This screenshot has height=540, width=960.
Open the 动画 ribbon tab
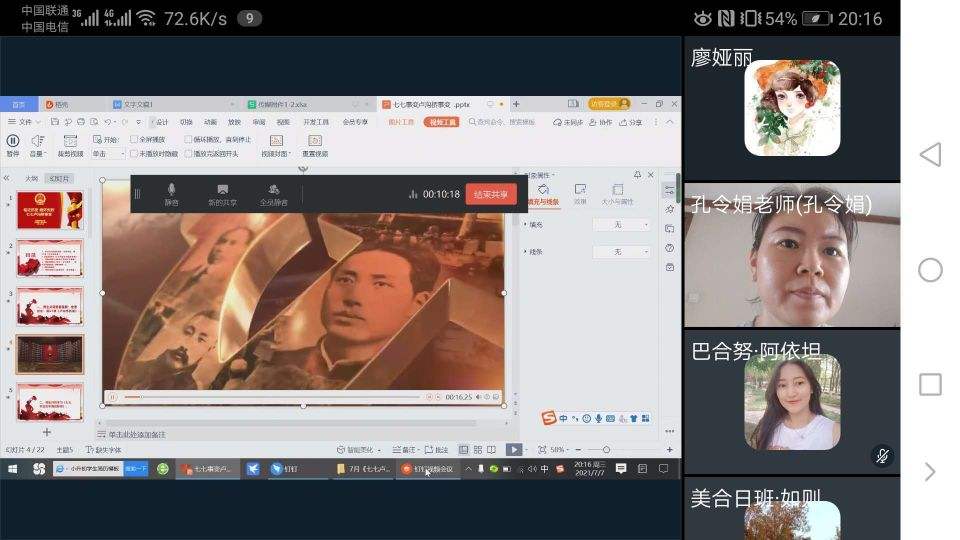211,122
